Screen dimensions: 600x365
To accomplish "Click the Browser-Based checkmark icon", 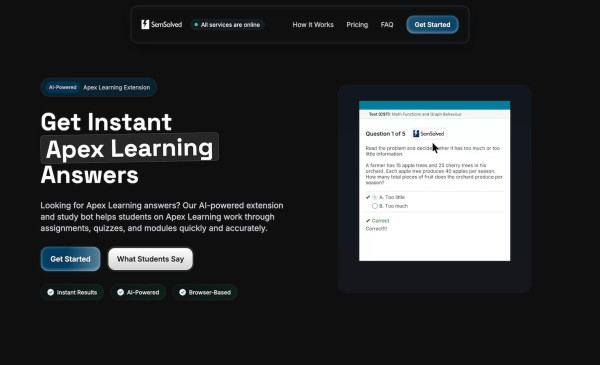I will tap(183, 292).
